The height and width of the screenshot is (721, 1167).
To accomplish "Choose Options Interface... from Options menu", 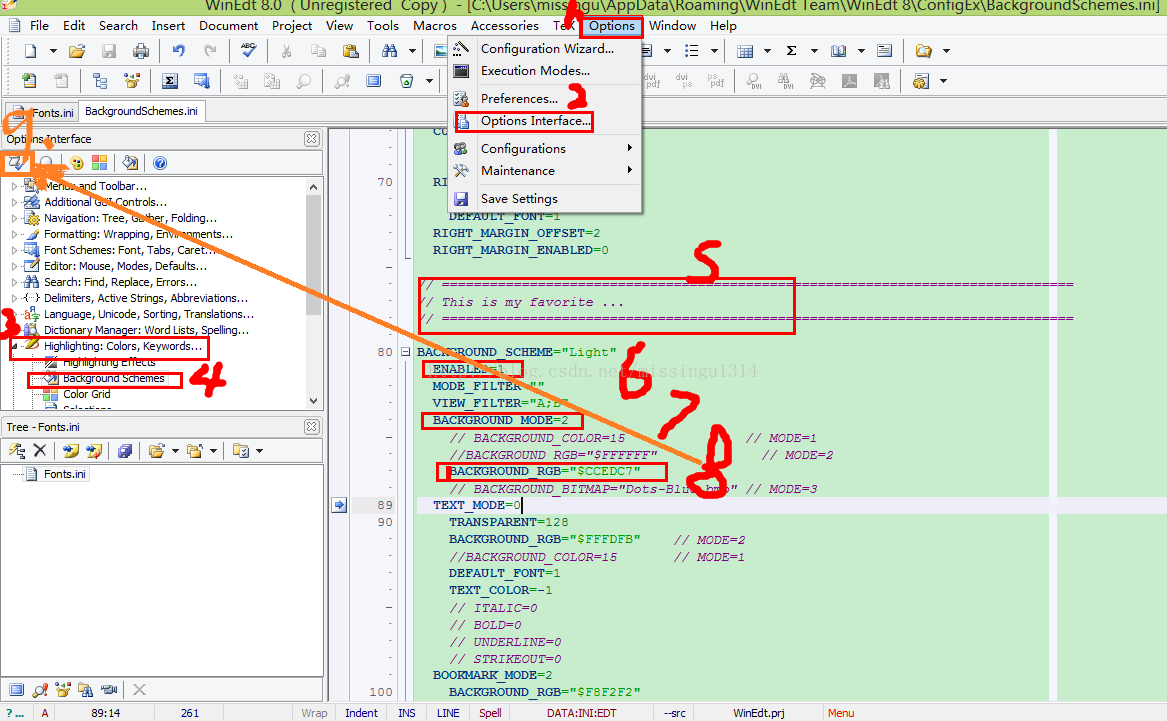I will coord(544,121).
